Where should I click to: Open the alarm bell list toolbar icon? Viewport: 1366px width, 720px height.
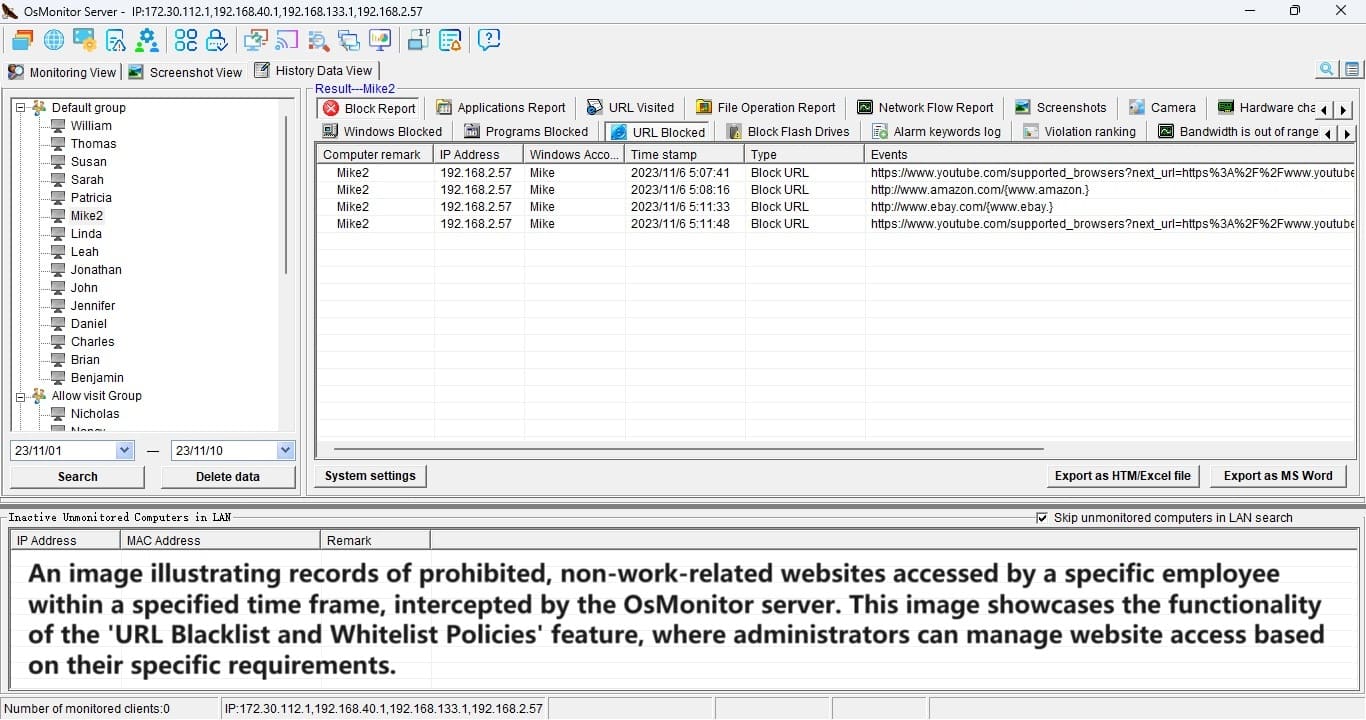(450, 40)
